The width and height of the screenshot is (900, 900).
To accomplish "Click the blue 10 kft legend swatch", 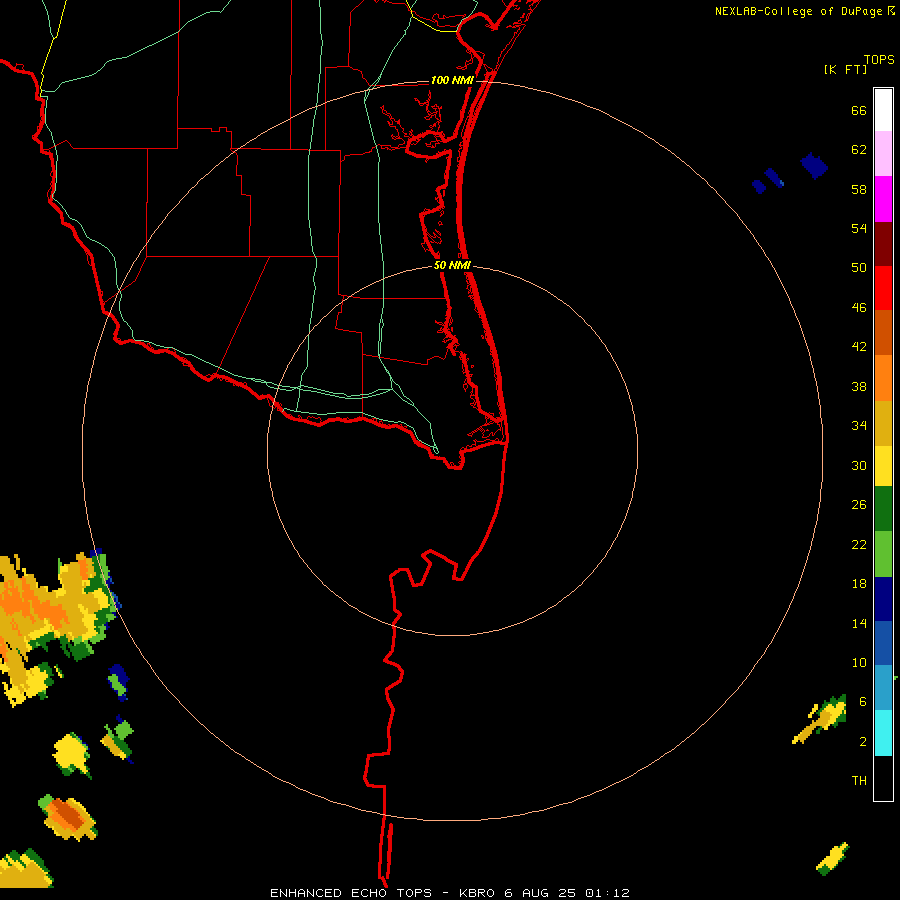I will 883,643.
